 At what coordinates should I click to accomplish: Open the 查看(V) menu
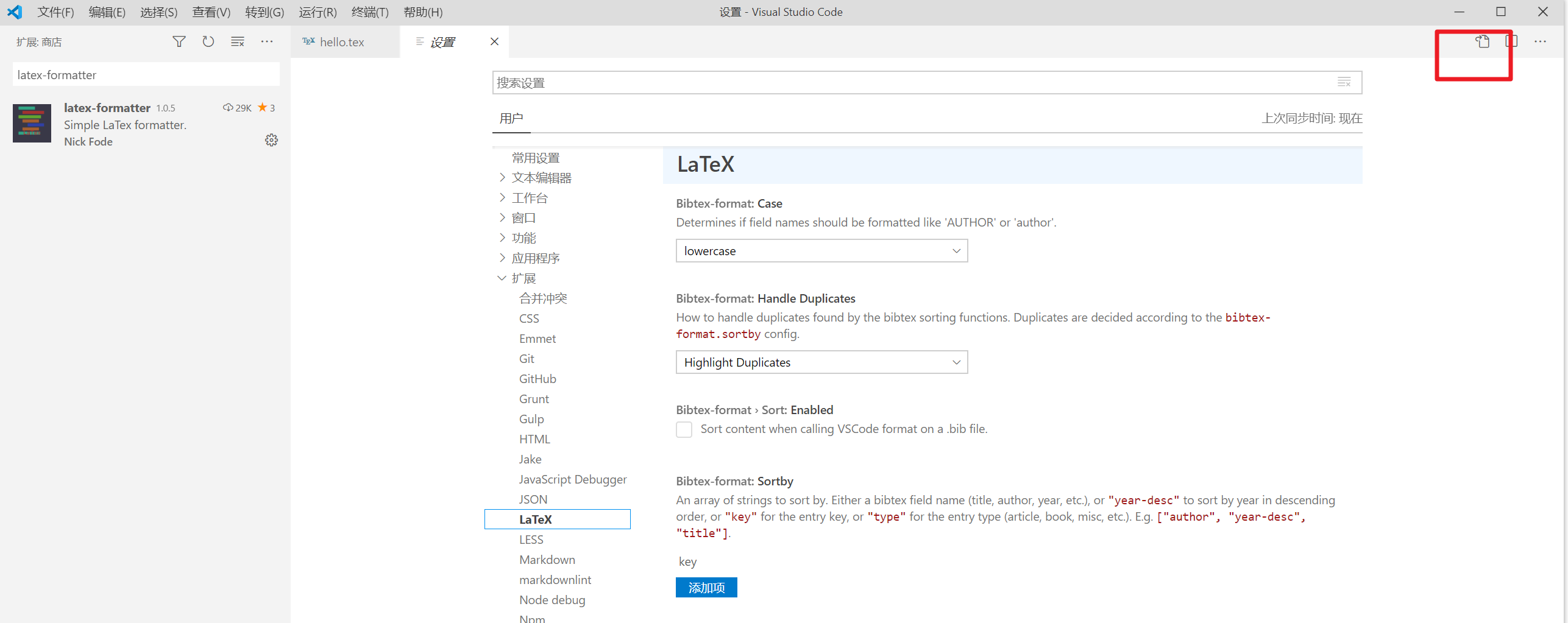pos(211,12)
